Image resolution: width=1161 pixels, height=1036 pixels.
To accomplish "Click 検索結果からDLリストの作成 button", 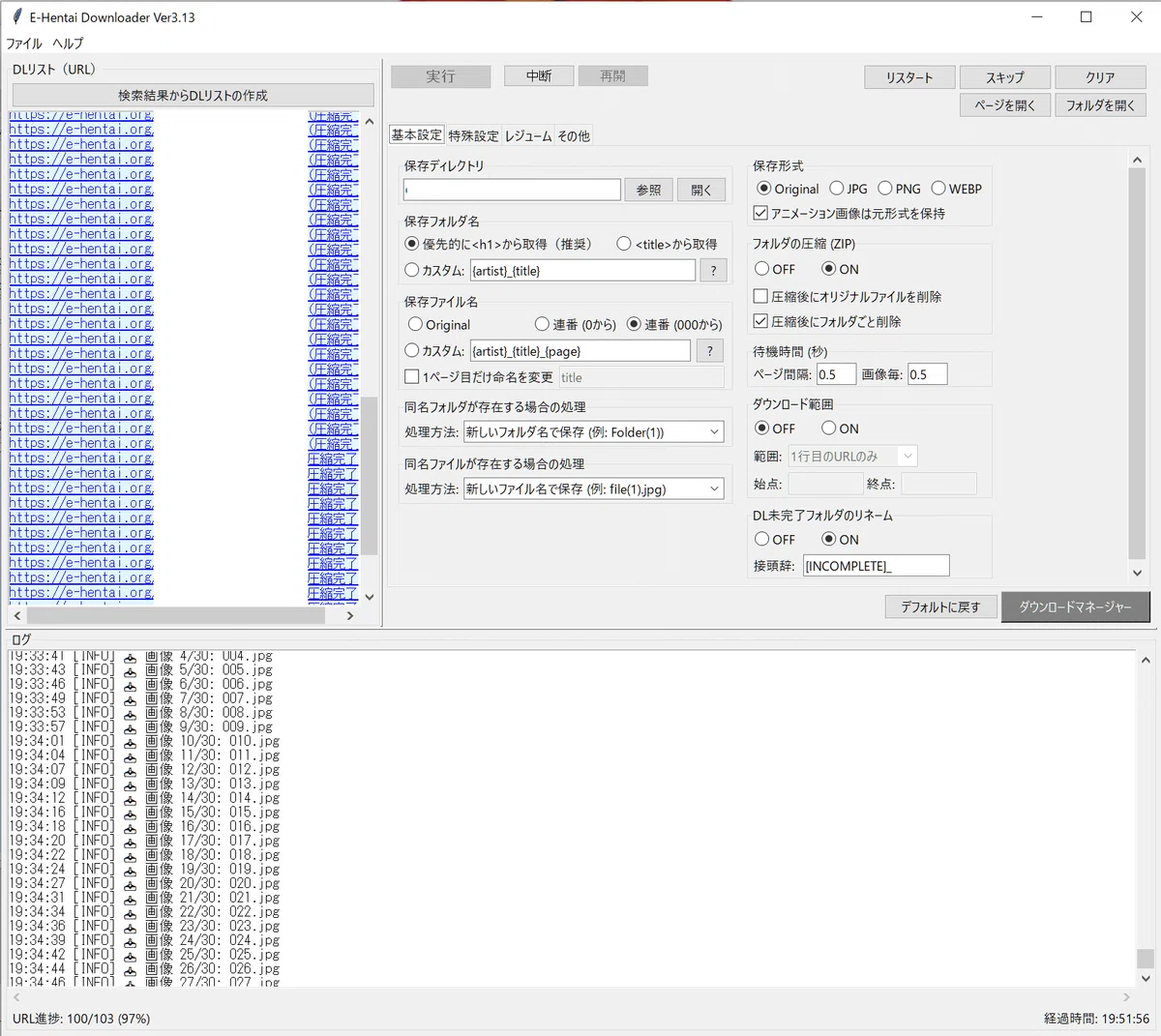I will [193, 95].
